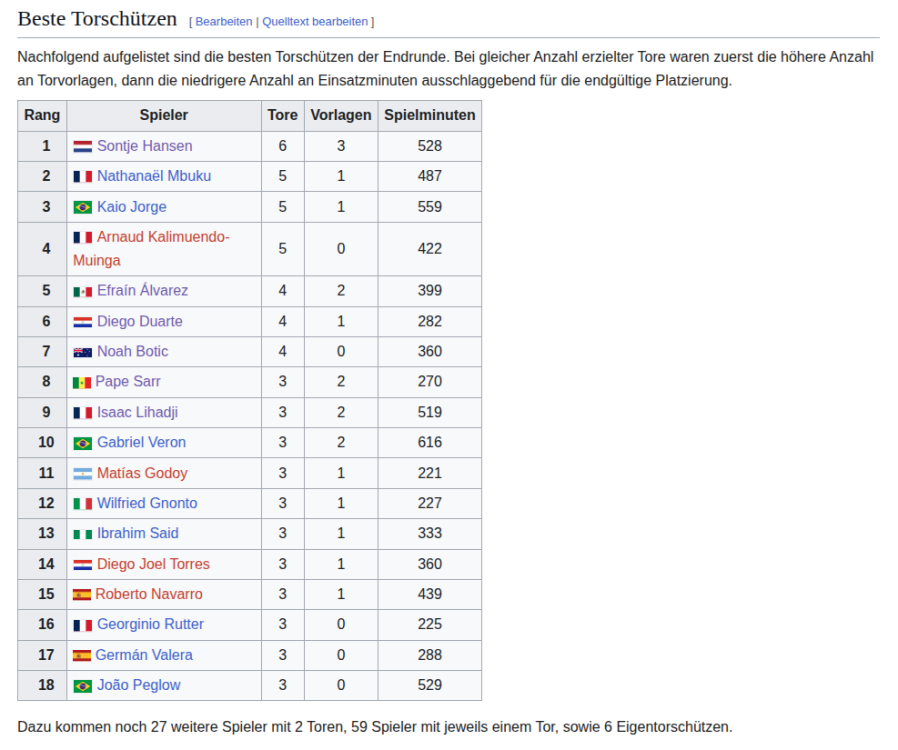The width and height of the screenshot is (898, 750).
Task: Click the Argentine flag beside Matías Godoy
Action: click(82, 473)
